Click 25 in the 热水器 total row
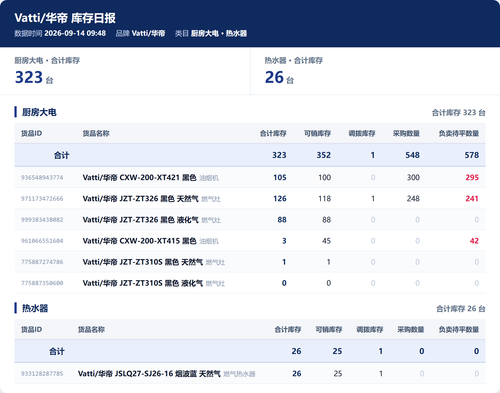Viewport: 500px width, 393px height. tap(337, 351)
